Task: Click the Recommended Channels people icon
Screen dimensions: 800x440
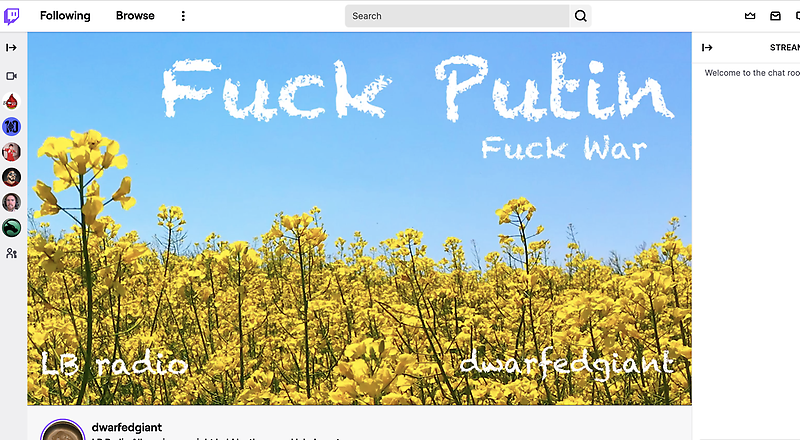Action: click(x=12, y=254)
